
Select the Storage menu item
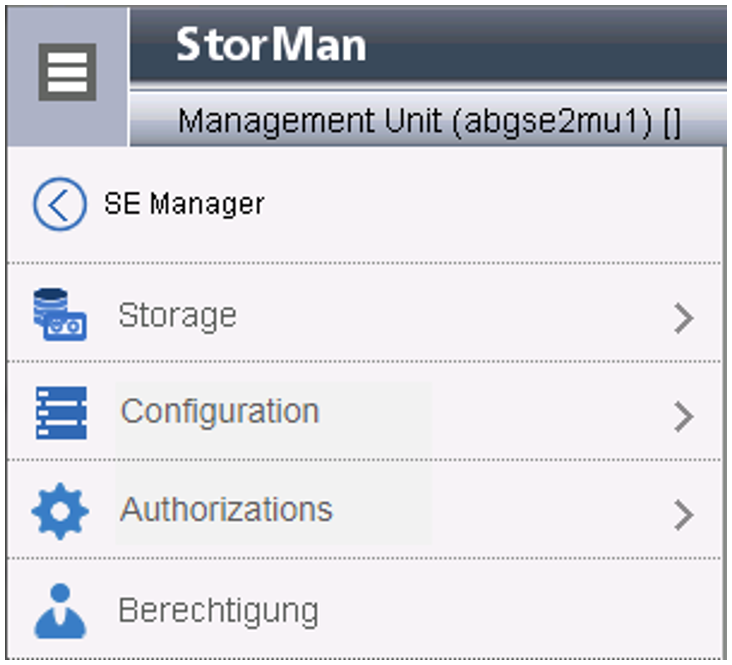[177, 315]
